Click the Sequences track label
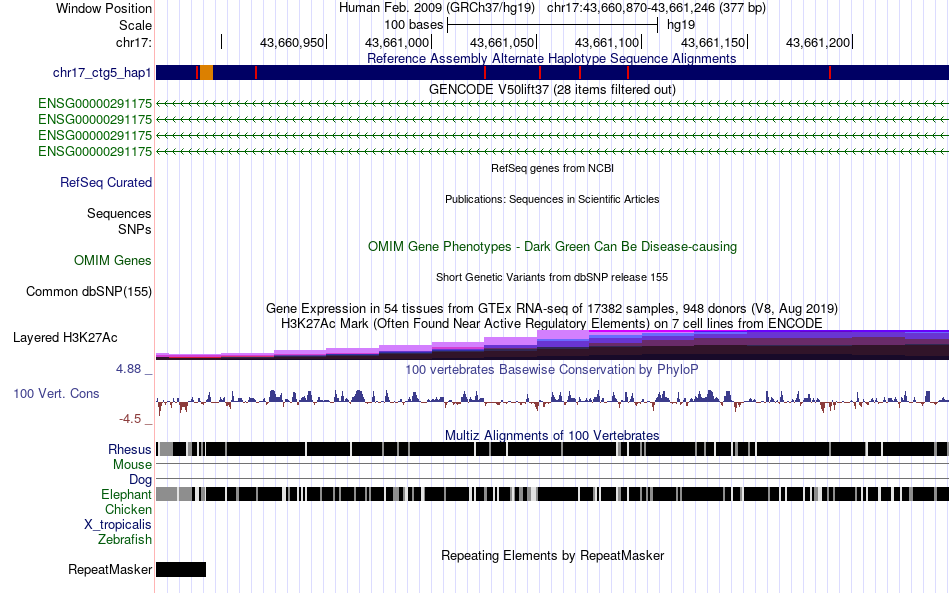Image resolution: width=950 pixels, height=593 pixels. tap(119, 213)
